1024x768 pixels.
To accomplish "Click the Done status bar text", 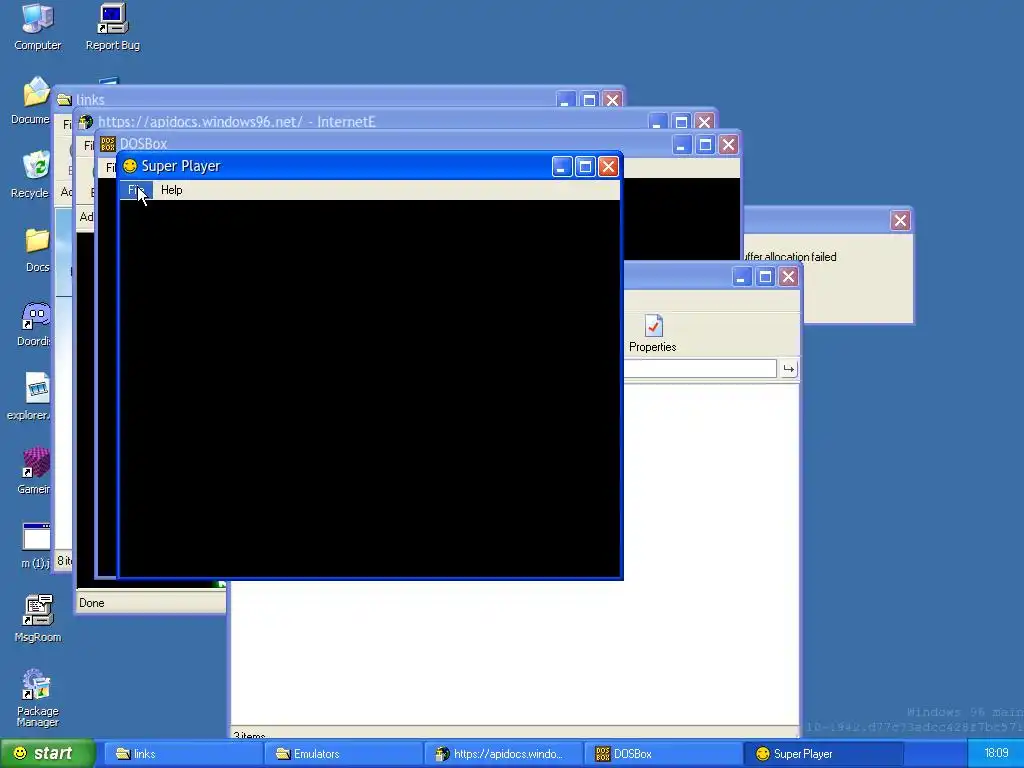I will [x=91, y=603].
